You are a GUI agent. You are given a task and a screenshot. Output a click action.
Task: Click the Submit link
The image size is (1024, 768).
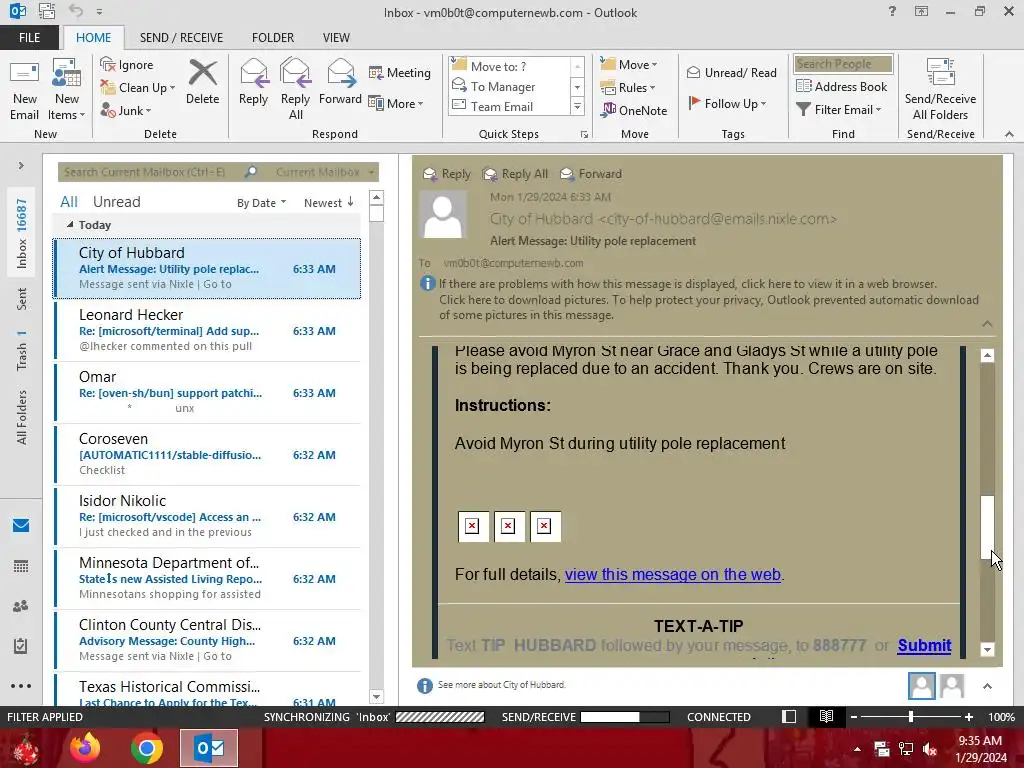(x=924, y=645)
